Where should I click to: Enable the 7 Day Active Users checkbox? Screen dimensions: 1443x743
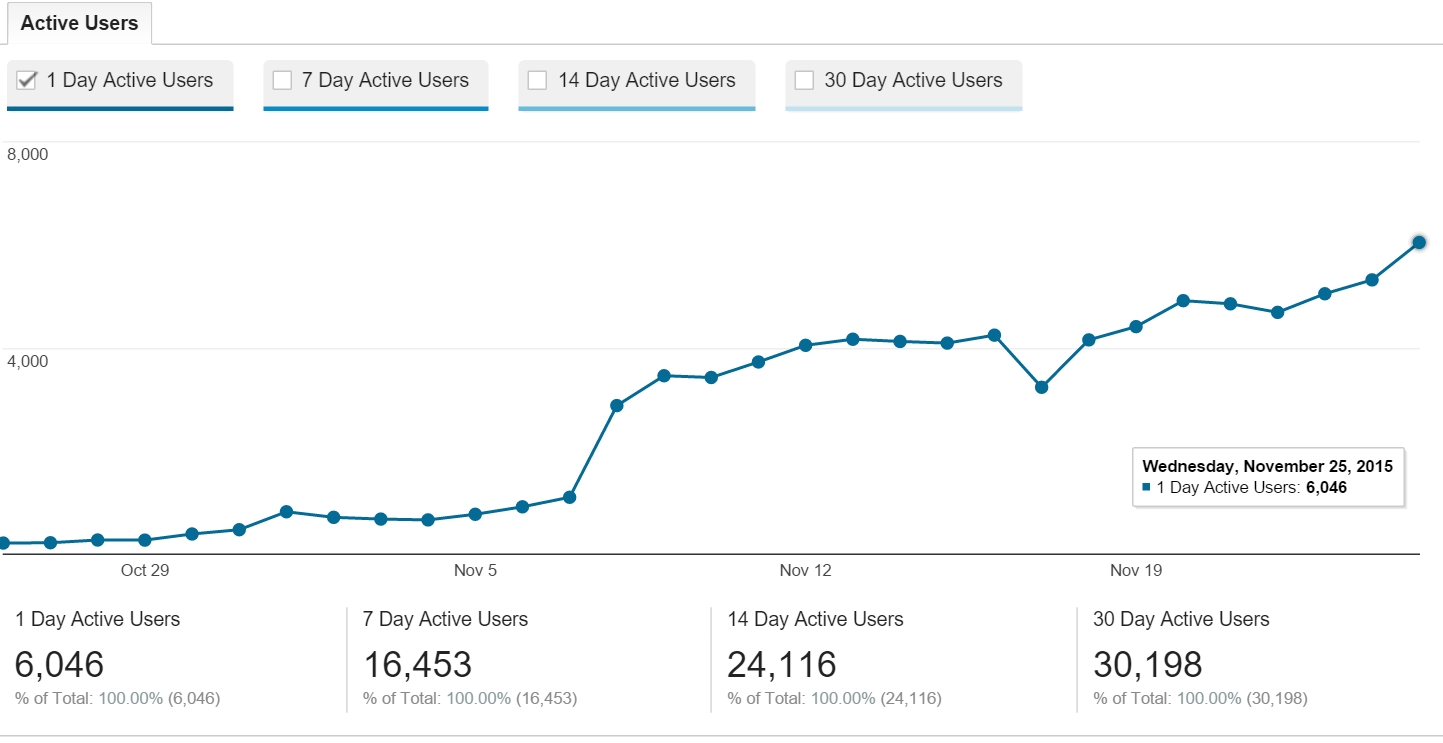click(282, 81)
